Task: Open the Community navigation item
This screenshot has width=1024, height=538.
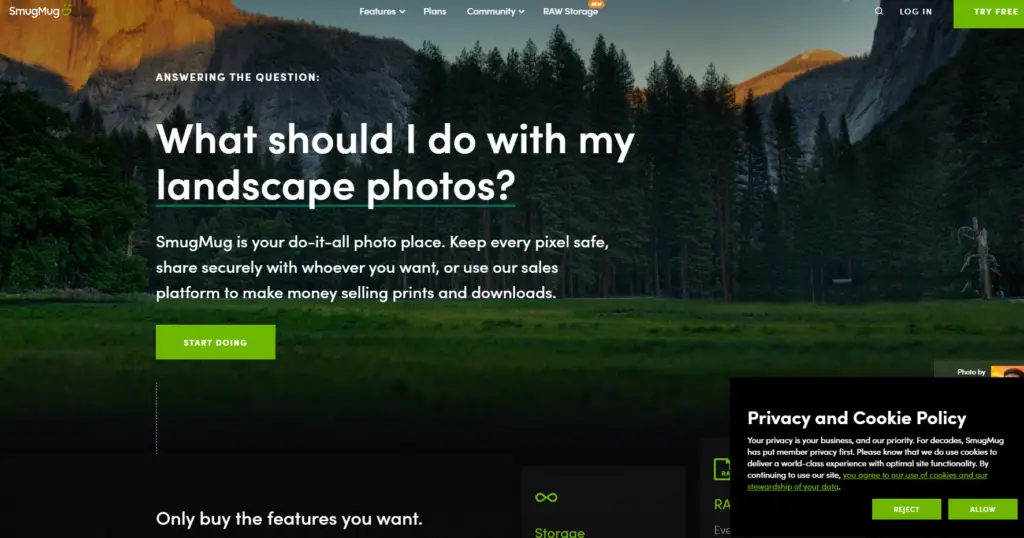Action: tap(491, 12)
